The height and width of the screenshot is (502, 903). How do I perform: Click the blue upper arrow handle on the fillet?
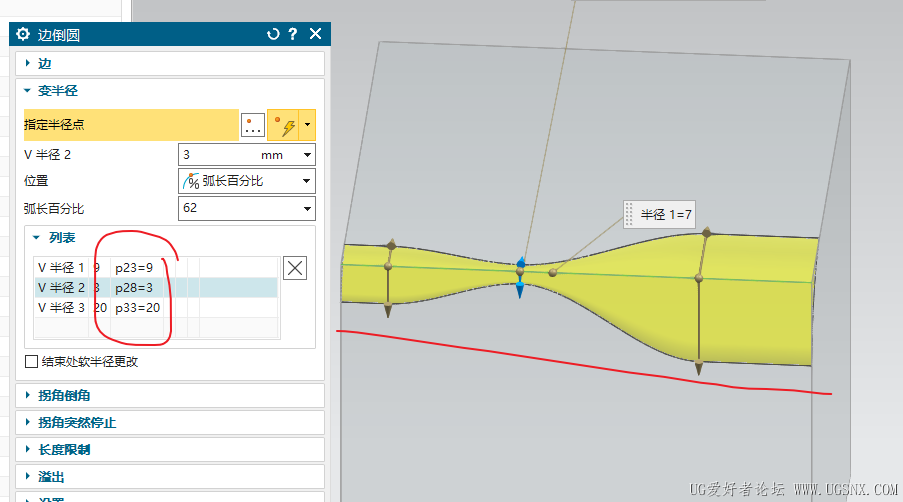521,263
